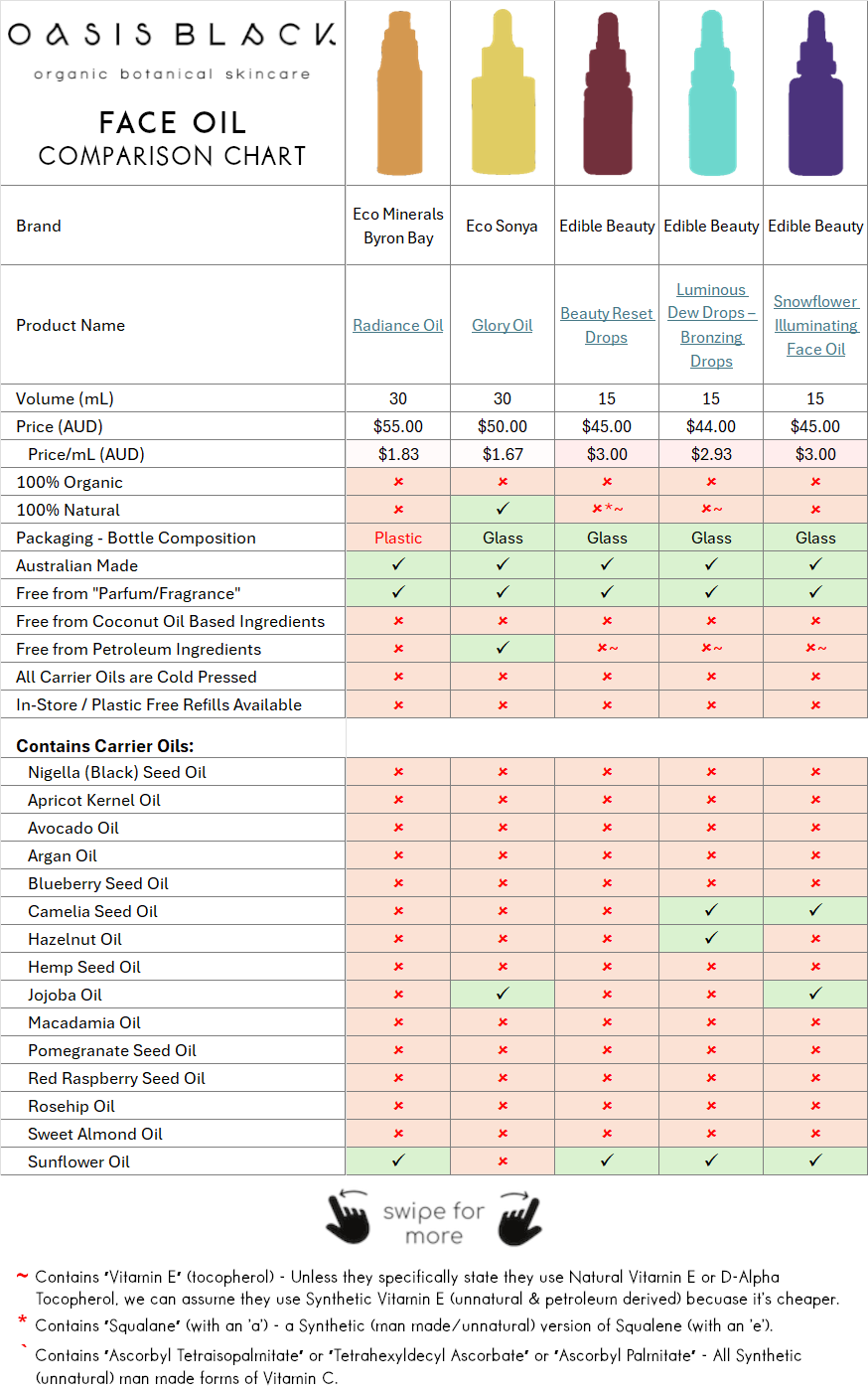
Task: Click the turquoise Bronzing Drops bottle image
Action: tap(711, 93)
